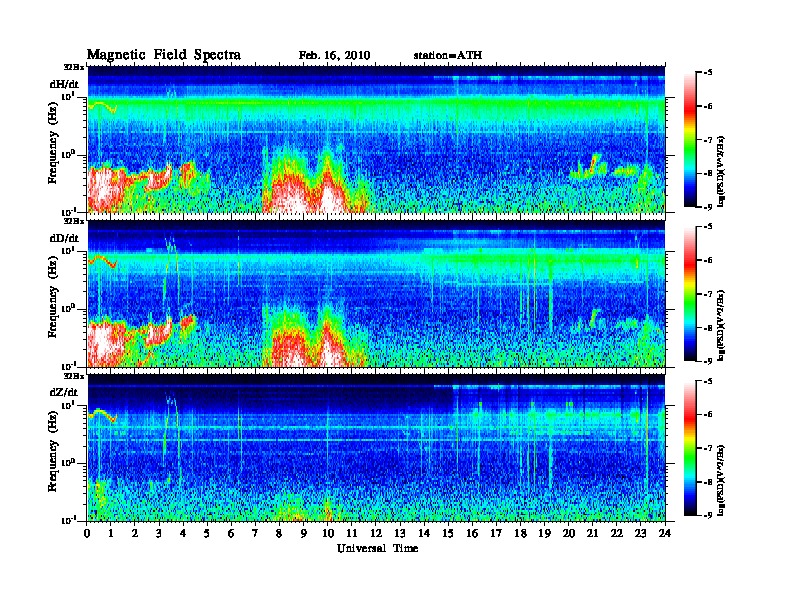Click the "2" hour tick label
This screenshot has height=612, width=792.
tap(135, 534)
